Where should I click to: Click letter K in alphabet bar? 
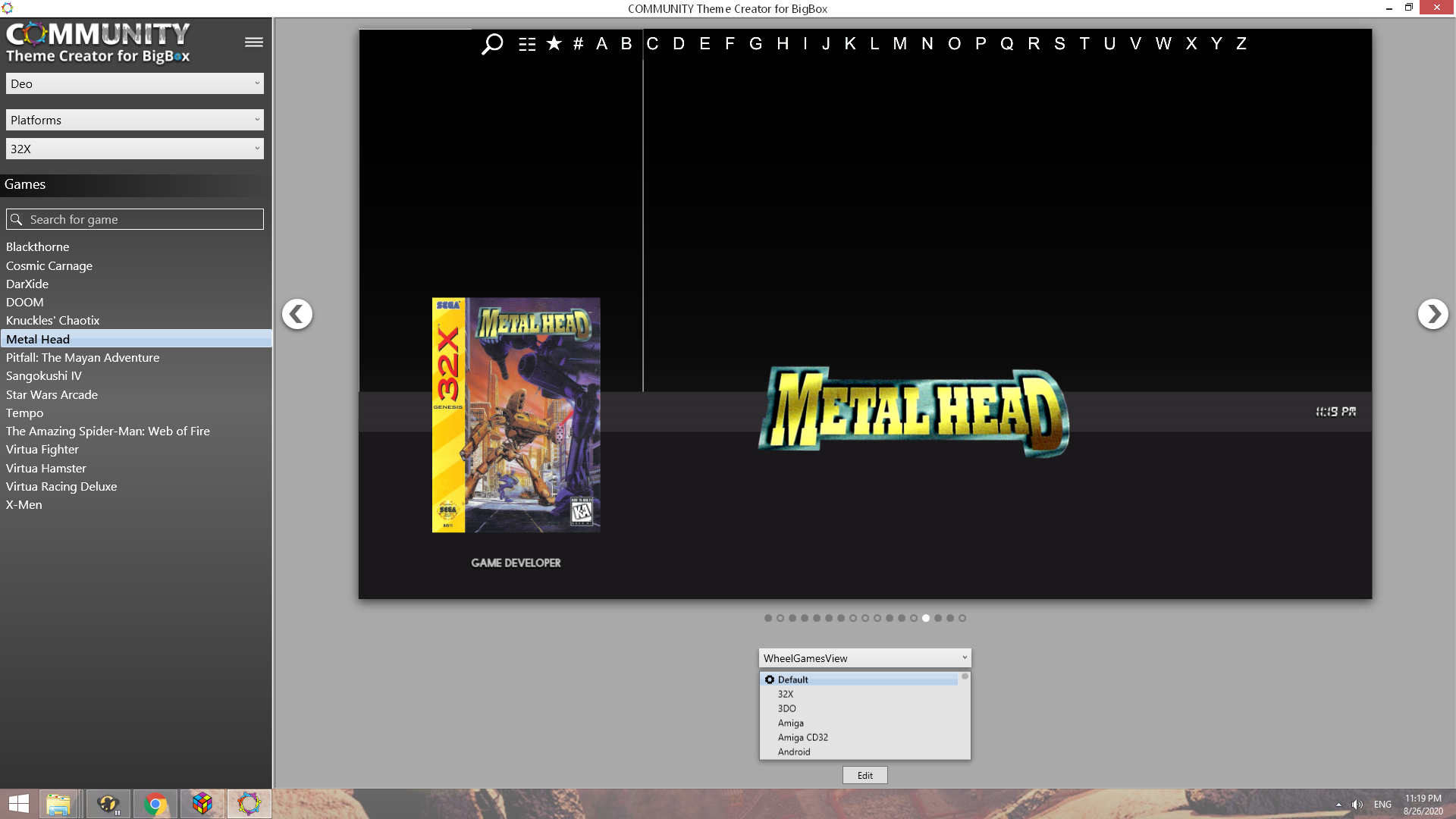coord(850,44)
